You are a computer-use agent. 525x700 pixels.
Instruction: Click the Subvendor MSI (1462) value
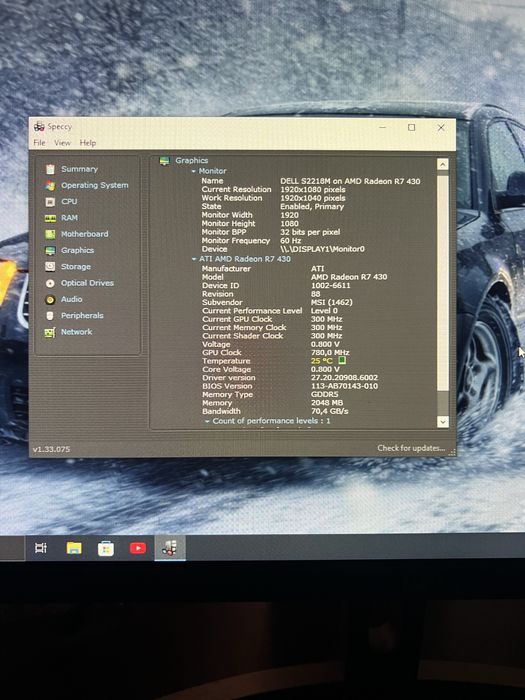coord(332,302)
